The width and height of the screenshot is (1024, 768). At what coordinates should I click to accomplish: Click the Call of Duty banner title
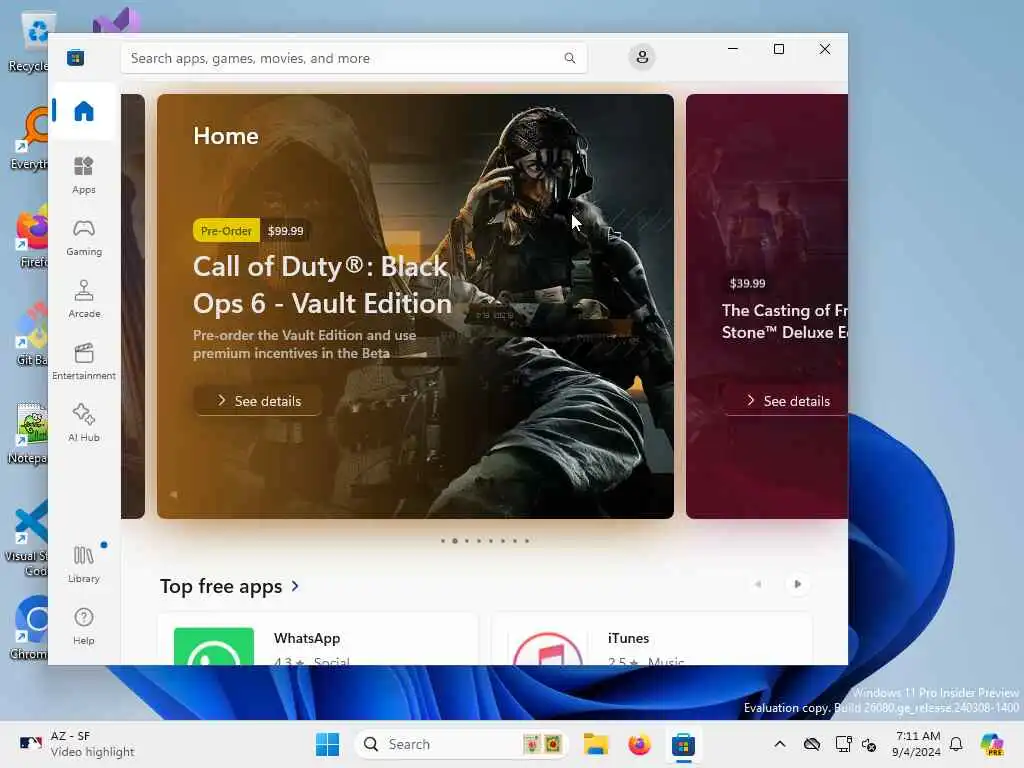click(323, 285)
